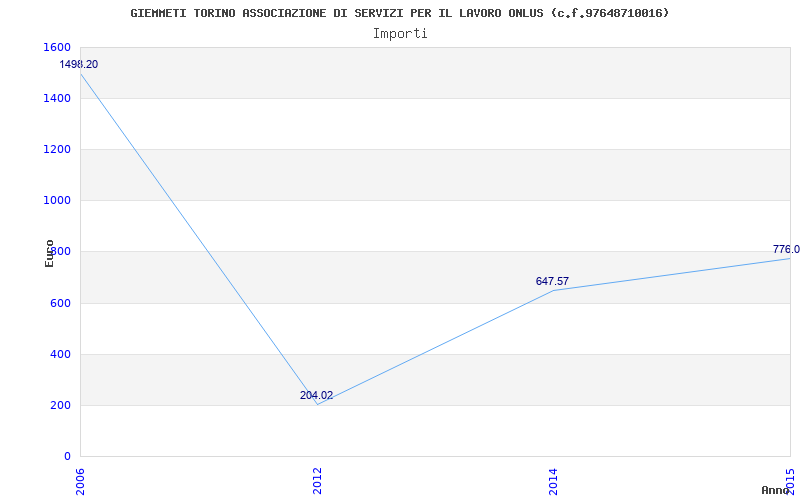This screenshot has height=500, width=800.
Task: Click the 776.0 data label
Action: pos(786,249)
